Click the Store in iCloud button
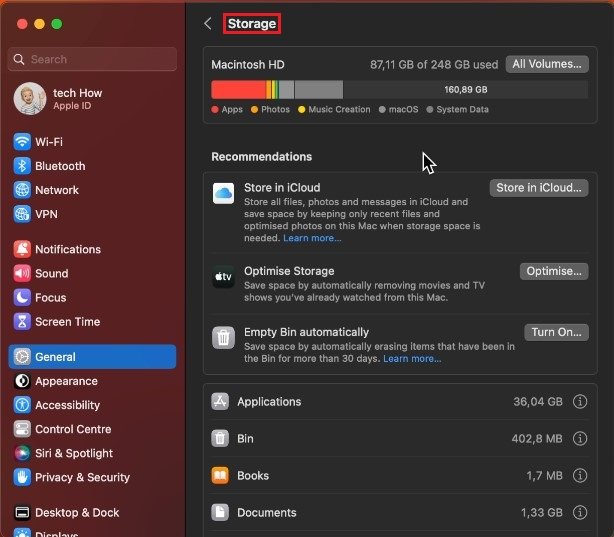 pyautogui.click(x=539, y=188)
